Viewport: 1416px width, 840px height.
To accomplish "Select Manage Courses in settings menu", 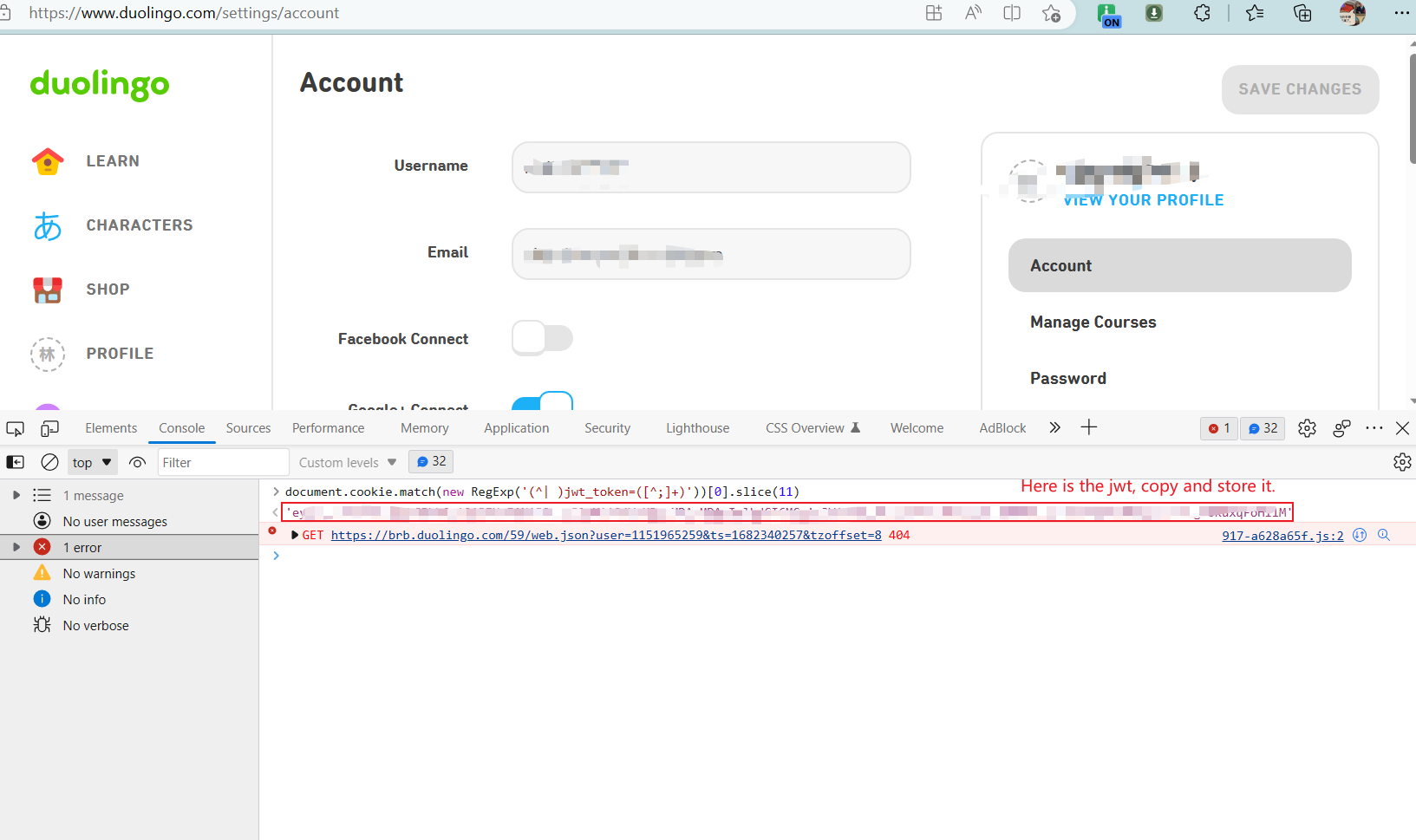I will [x=1093, y=322].
